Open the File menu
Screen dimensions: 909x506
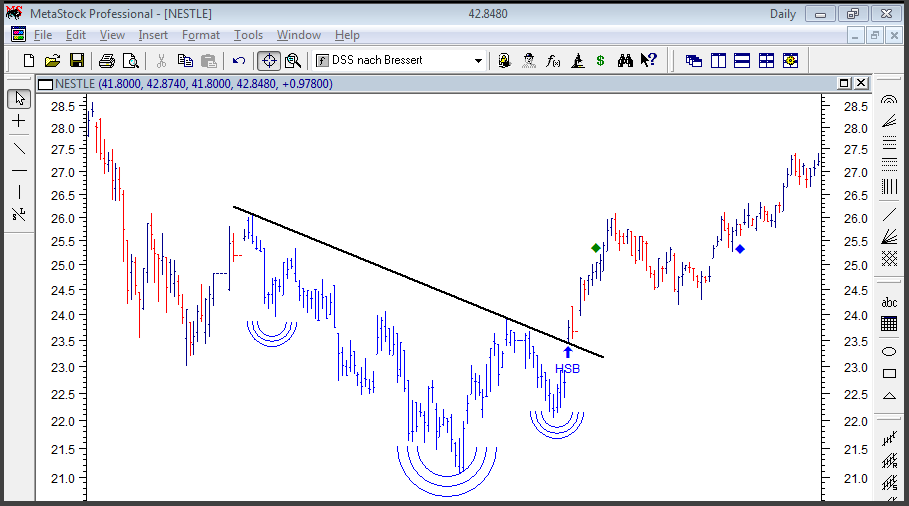[43, 35]
